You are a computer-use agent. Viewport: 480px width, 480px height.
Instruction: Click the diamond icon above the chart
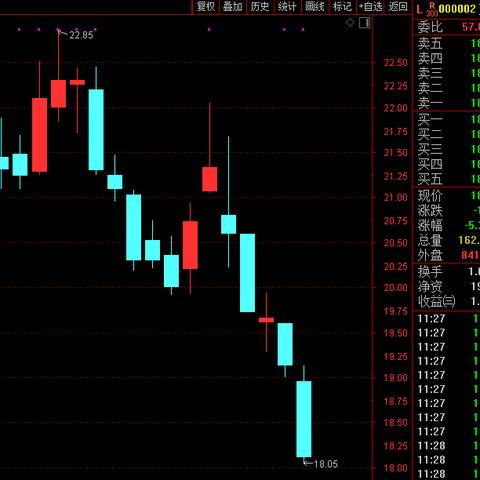(x=350, y=23)
